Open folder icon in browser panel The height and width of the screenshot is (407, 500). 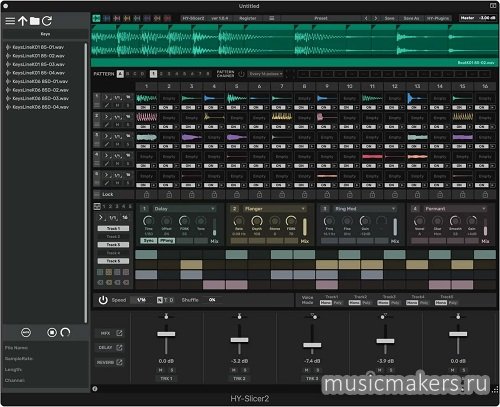point(34,21)
